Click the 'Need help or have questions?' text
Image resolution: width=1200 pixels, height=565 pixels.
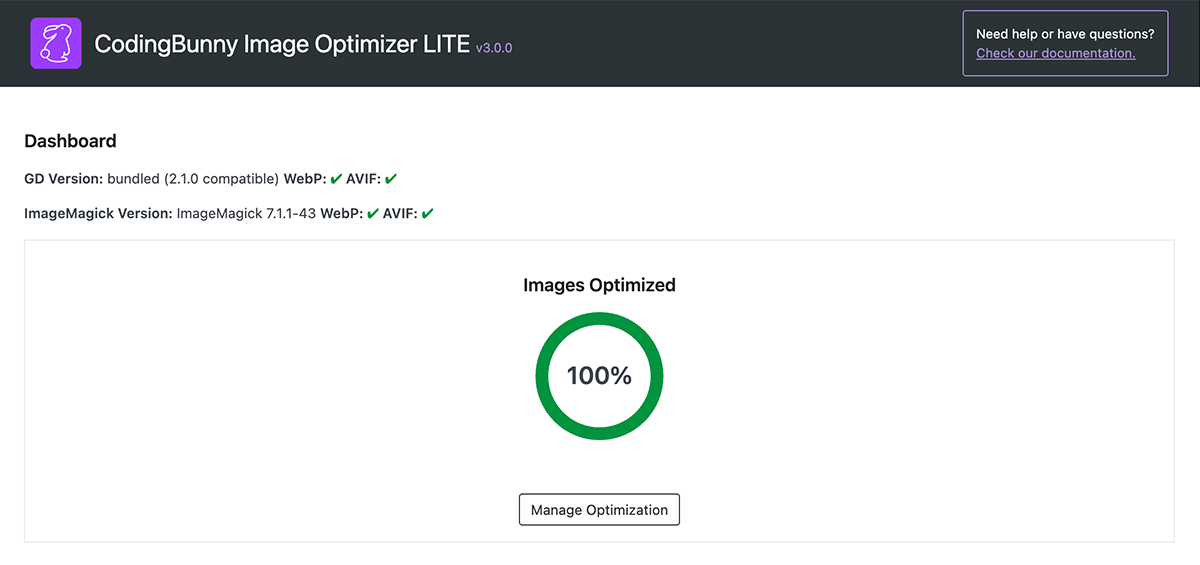1065,34
